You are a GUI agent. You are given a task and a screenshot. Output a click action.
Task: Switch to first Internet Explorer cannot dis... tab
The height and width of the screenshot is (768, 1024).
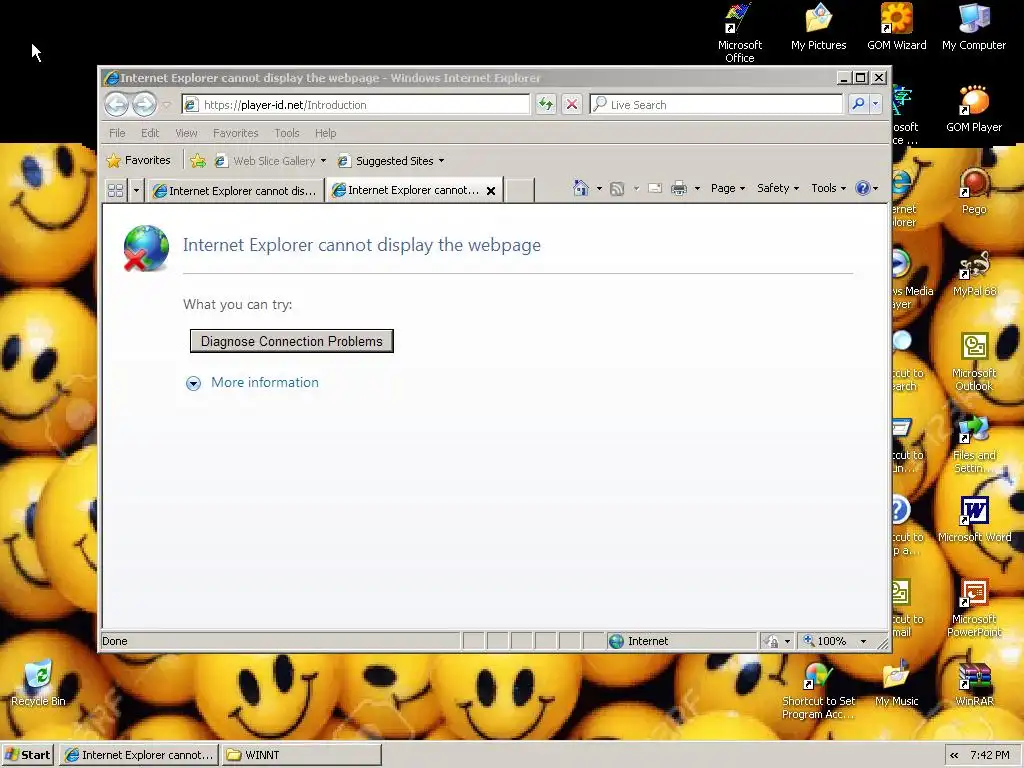pos(234,191)
